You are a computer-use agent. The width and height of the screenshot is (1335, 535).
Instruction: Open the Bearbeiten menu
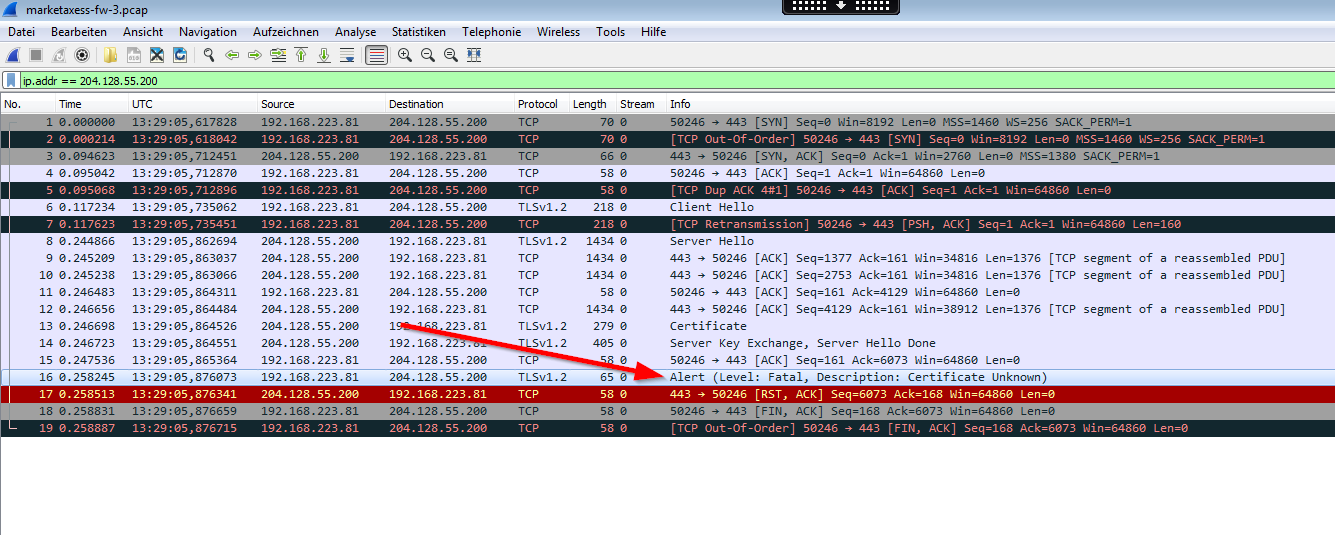79,32
